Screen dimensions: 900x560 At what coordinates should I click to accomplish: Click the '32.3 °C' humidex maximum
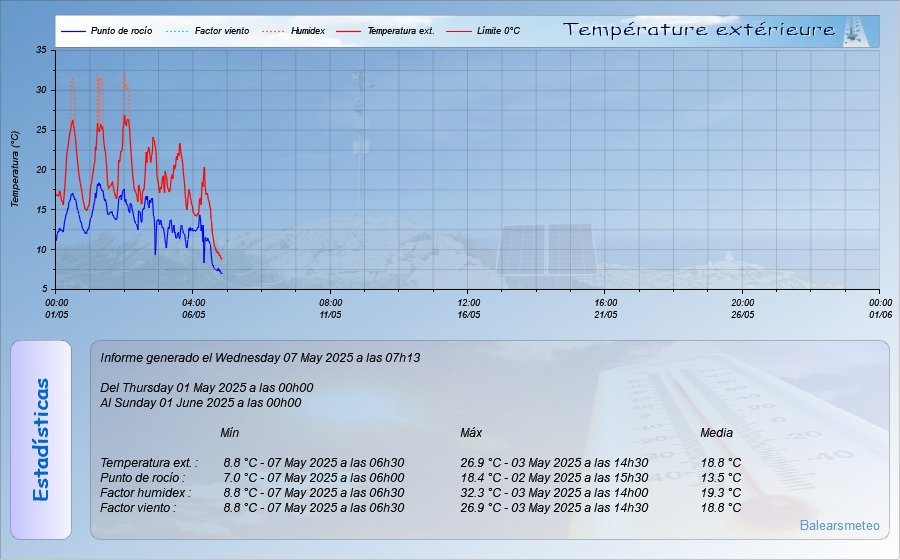(x=554, y=492)
